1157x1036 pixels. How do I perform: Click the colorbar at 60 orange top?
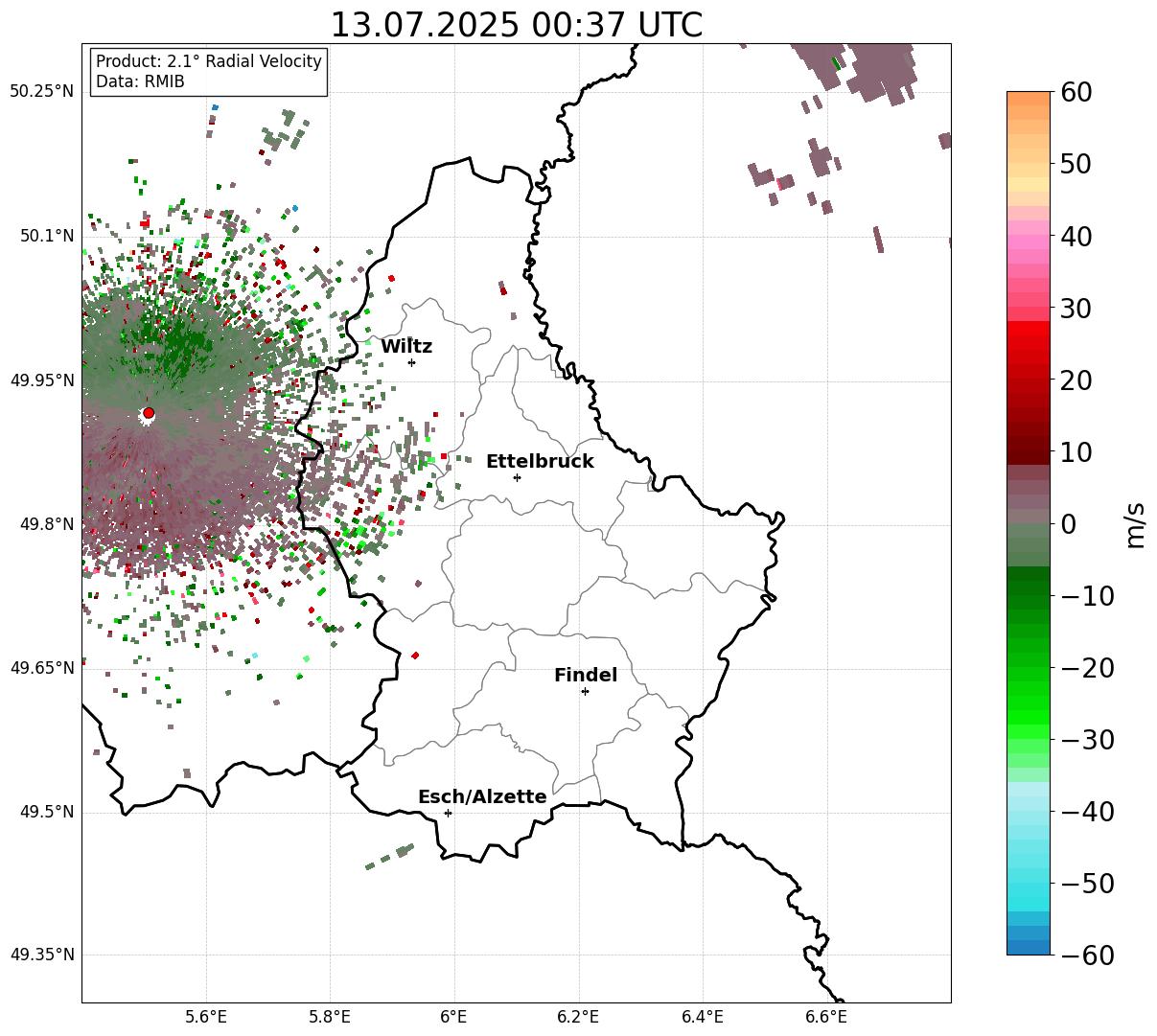[x=1029, y=99]
